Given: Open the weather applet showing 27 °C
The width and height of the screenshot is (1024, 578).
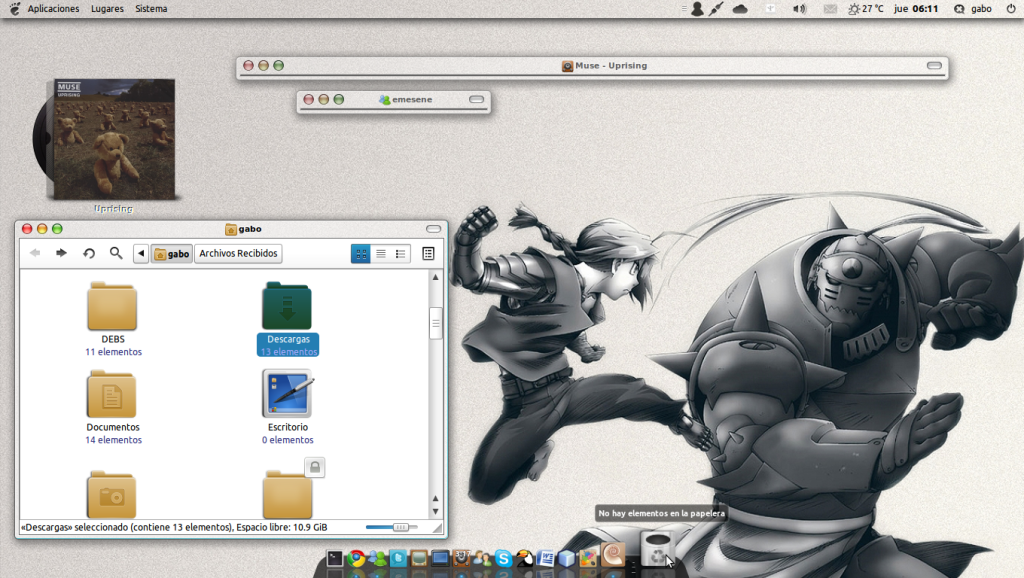Looking at the screenshot, I should click(x=865, y=8).
